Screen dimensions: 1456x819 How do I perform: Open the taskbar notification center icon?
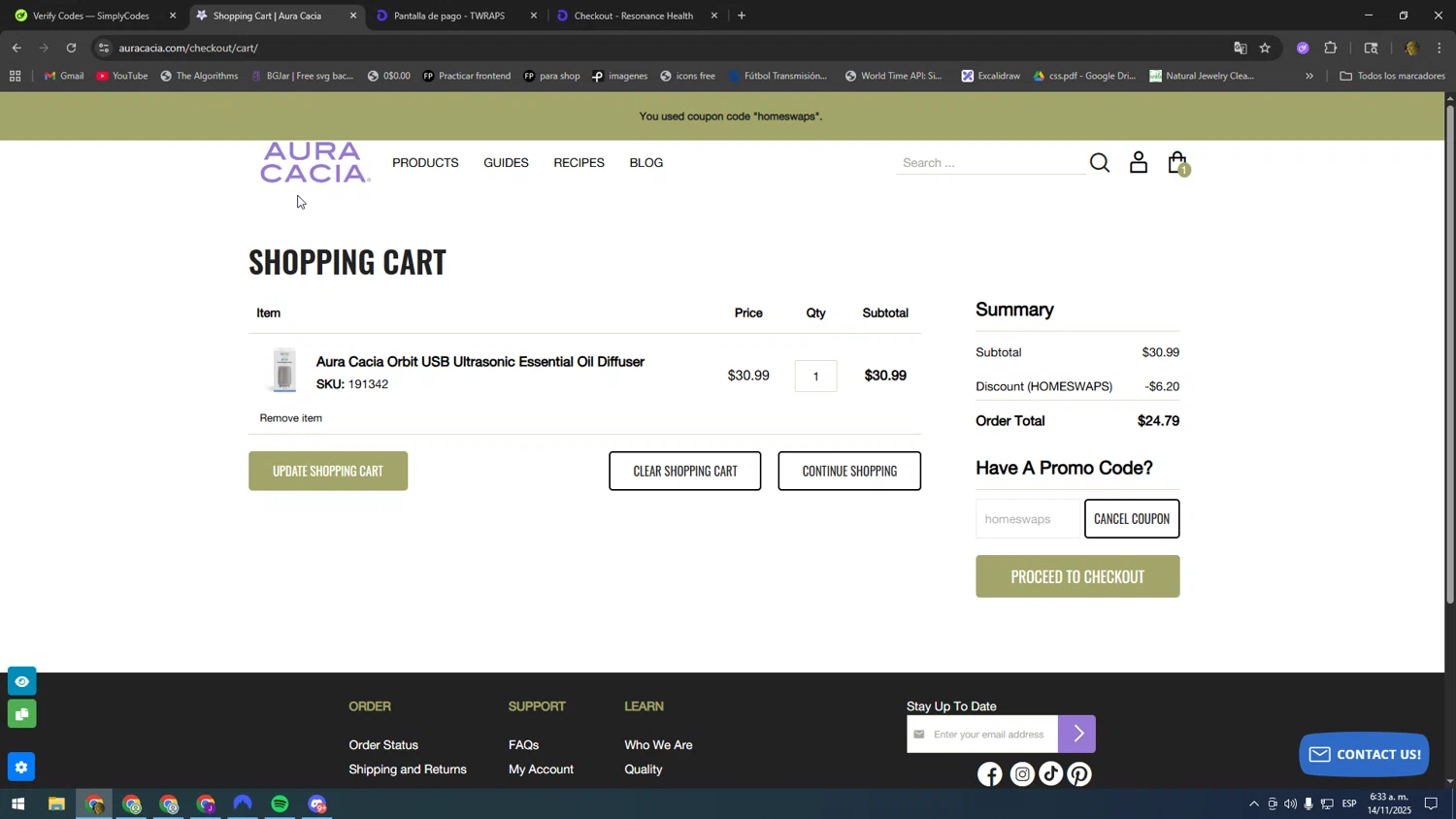1431,804
